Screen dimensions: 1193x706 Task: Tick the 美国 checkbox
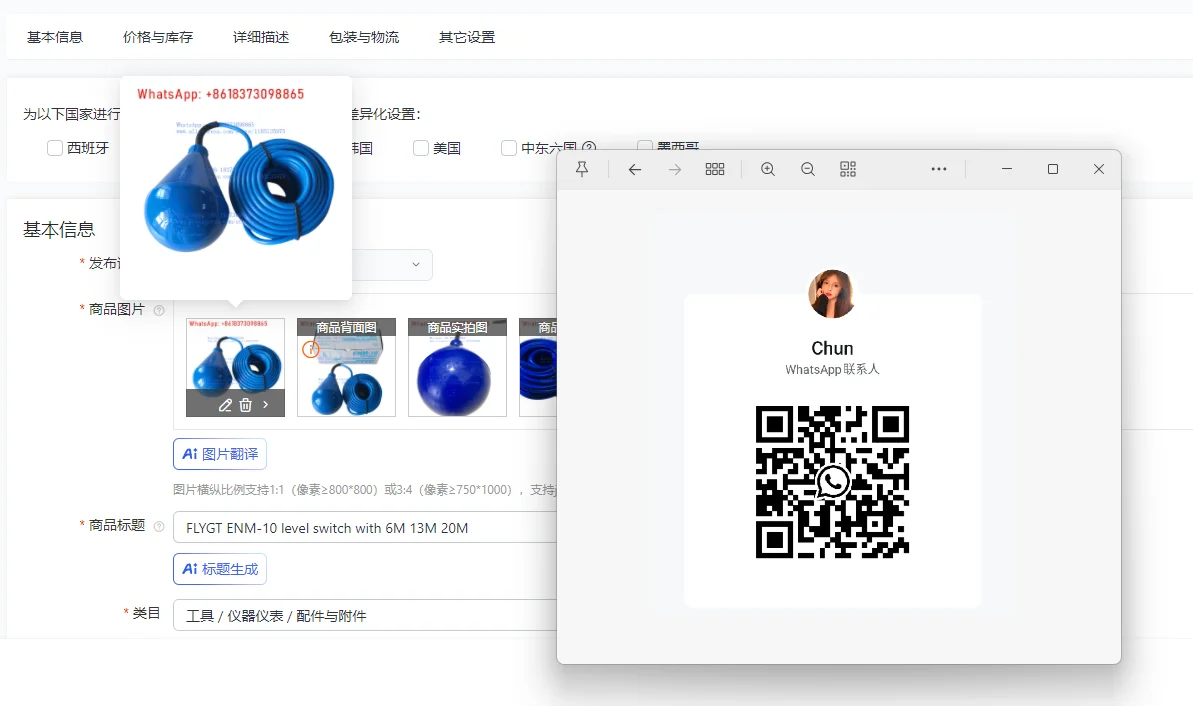421,148
